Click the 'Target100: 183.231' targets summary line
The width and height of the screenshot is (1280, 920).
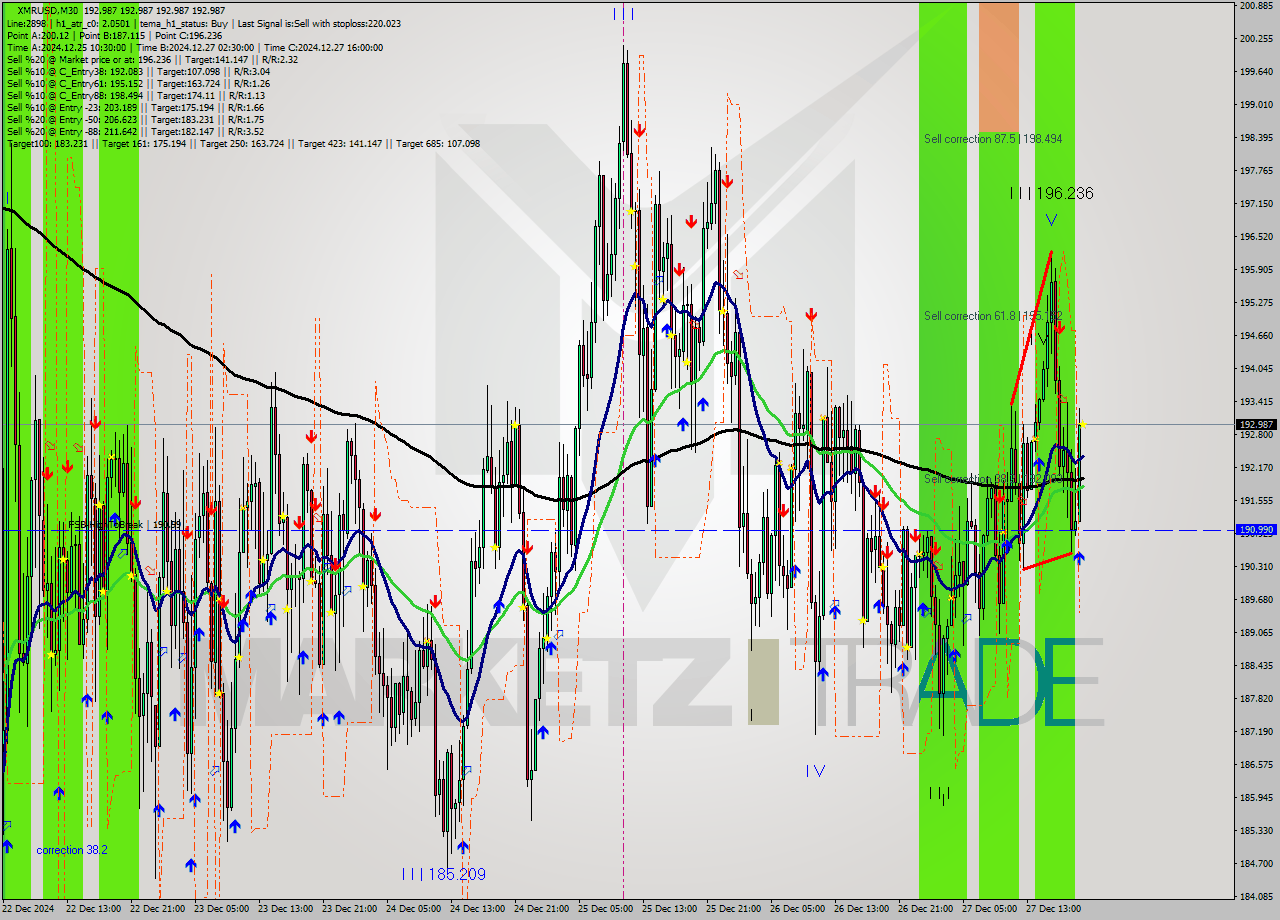tap(243, 143)
